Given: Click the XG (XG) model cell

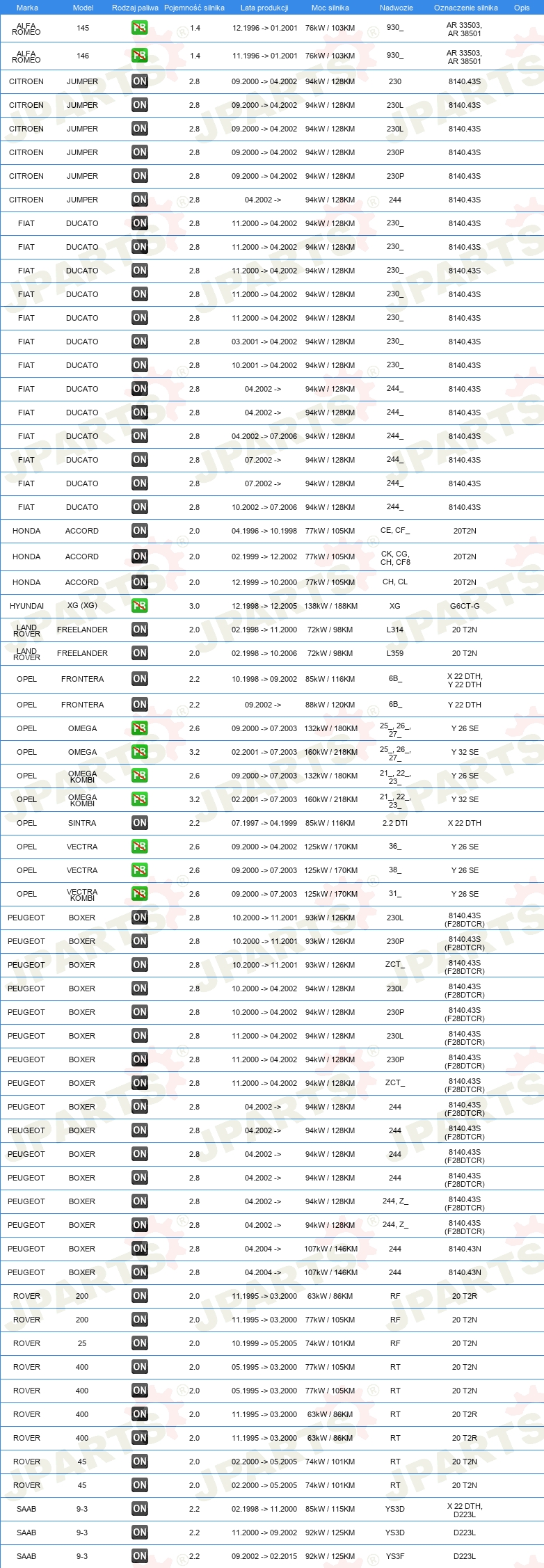Looking at the screenshot, I should coord(82,605).
